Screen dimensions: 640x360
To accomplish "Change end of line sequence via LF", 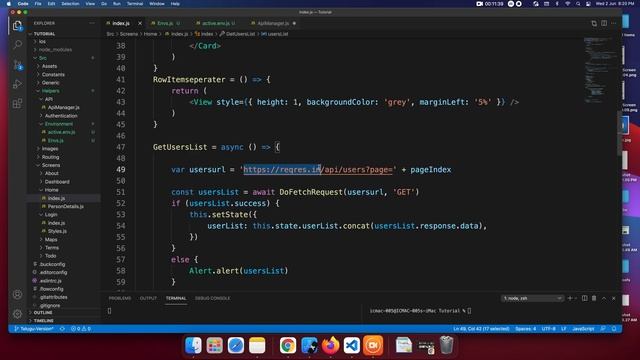I will pos(564,329).
